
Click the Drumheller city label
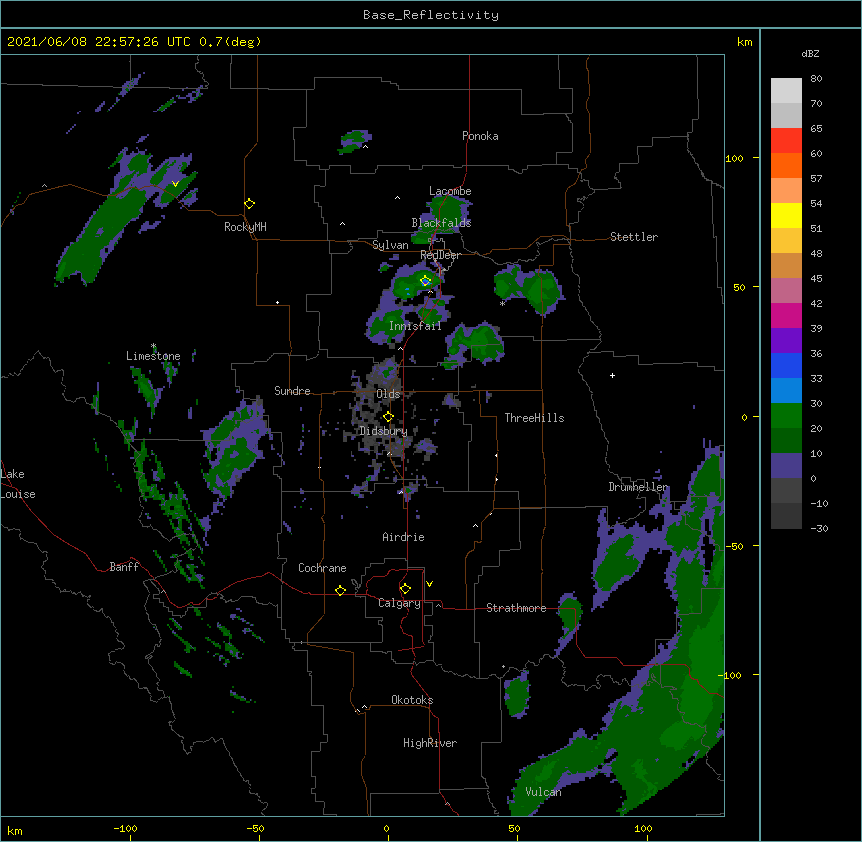coord(638,487)
